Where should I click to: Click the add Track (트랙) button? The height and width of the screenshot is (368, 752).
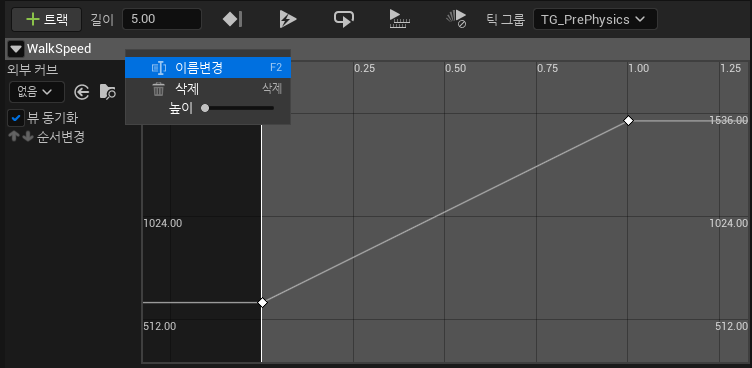coord(47,19)
